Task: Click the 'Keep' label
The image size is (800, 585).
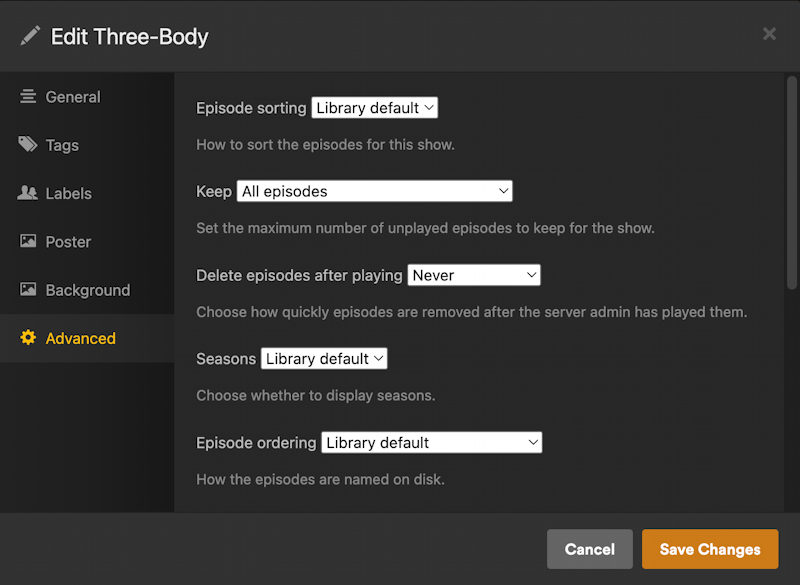Action: click(x=214, y=192)
